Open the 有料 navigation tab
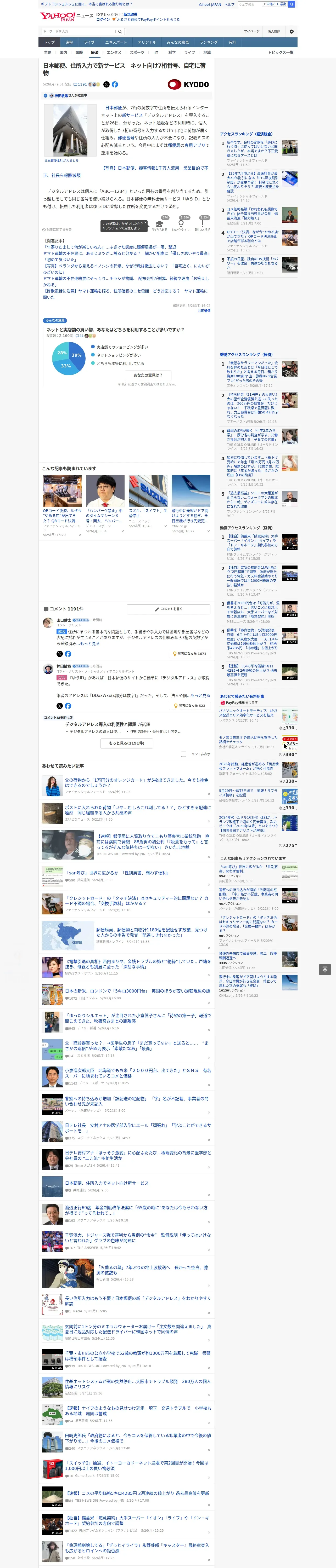This screenshot has width=336, height=1568. pyautogui.click(x=232, y=43)
